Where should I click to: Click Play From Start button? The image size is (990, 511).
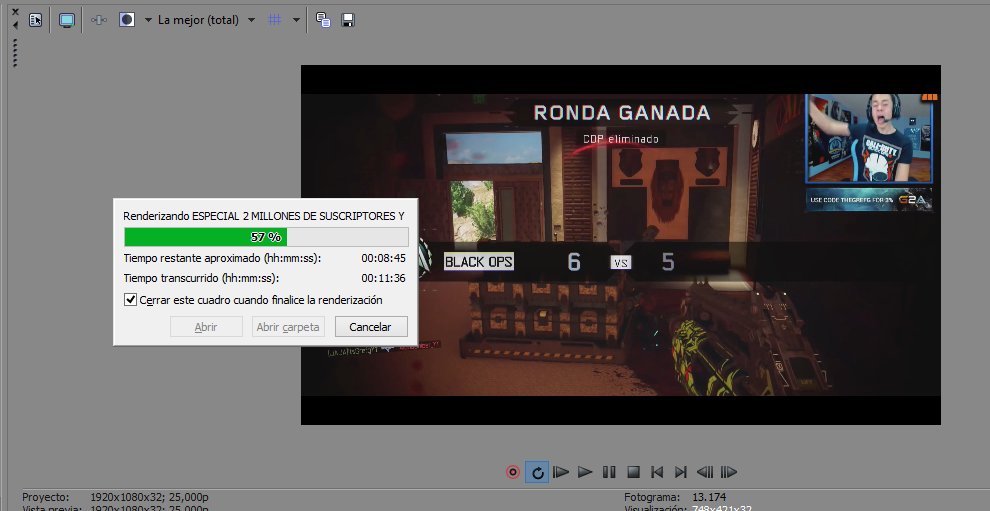click(561, 472)
